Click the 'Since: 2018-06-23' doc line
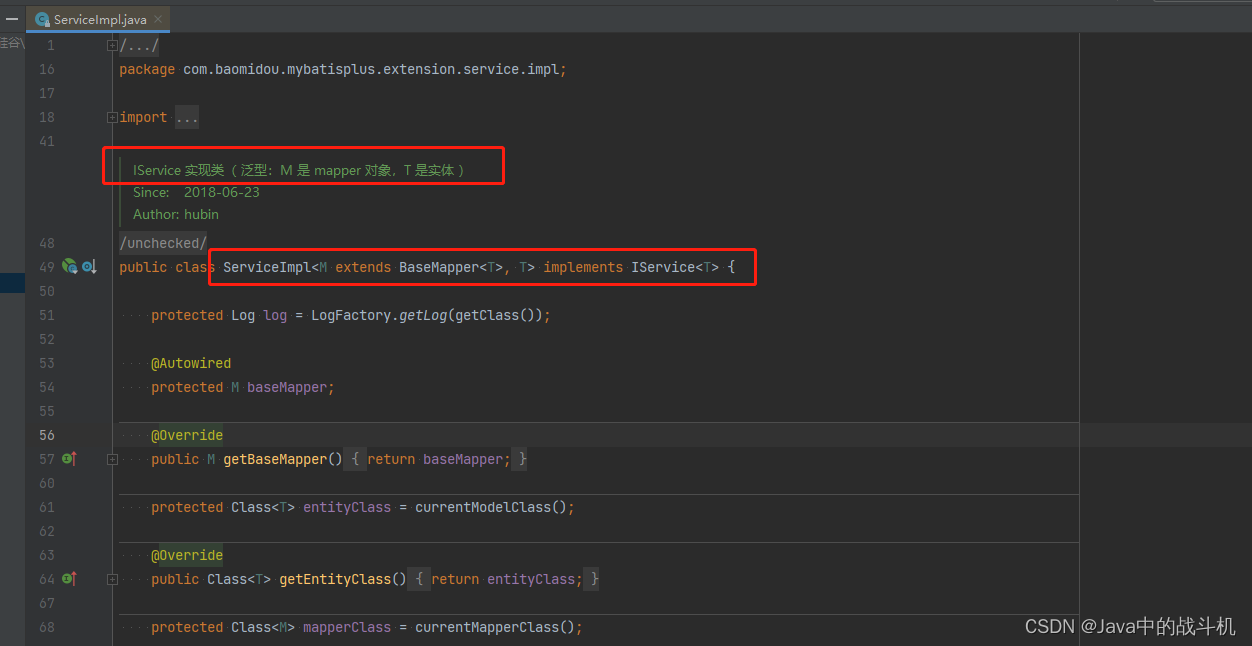This screenshot has height=646, width=1252. (196, 192)
